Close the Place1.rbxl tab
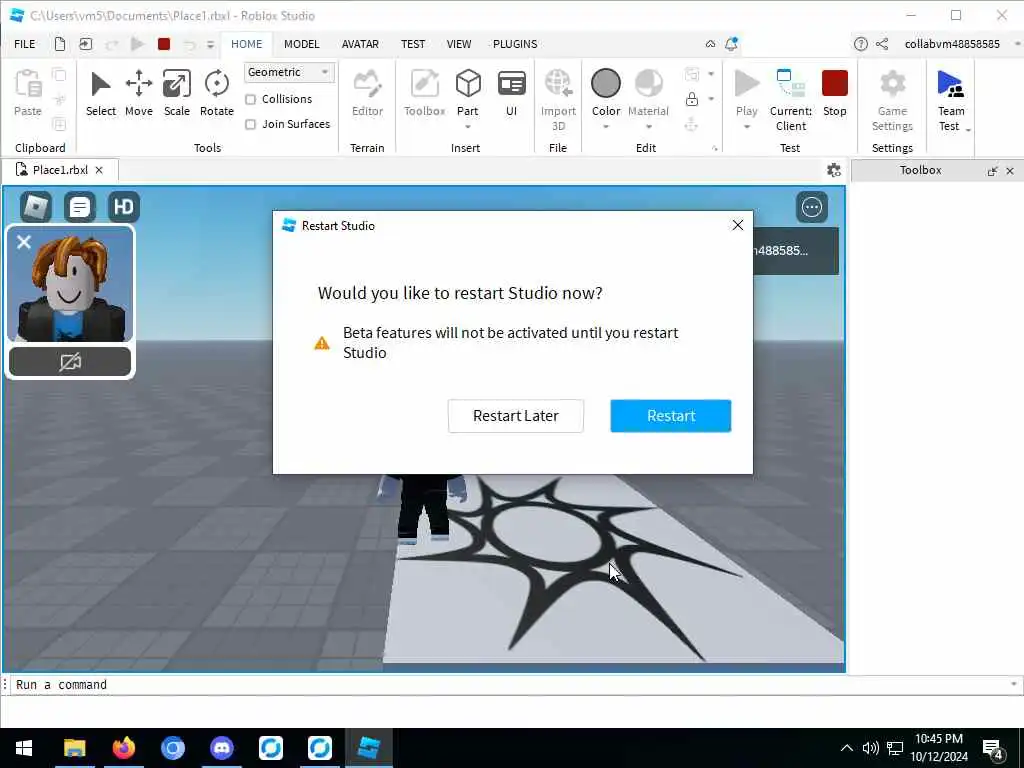 pyautogui.click(x=99, y=170)
